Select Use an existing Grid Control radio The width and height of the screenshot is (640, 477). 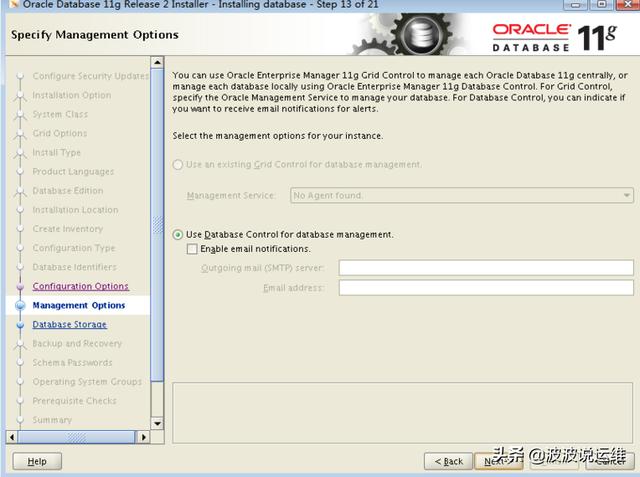[178, 165]
